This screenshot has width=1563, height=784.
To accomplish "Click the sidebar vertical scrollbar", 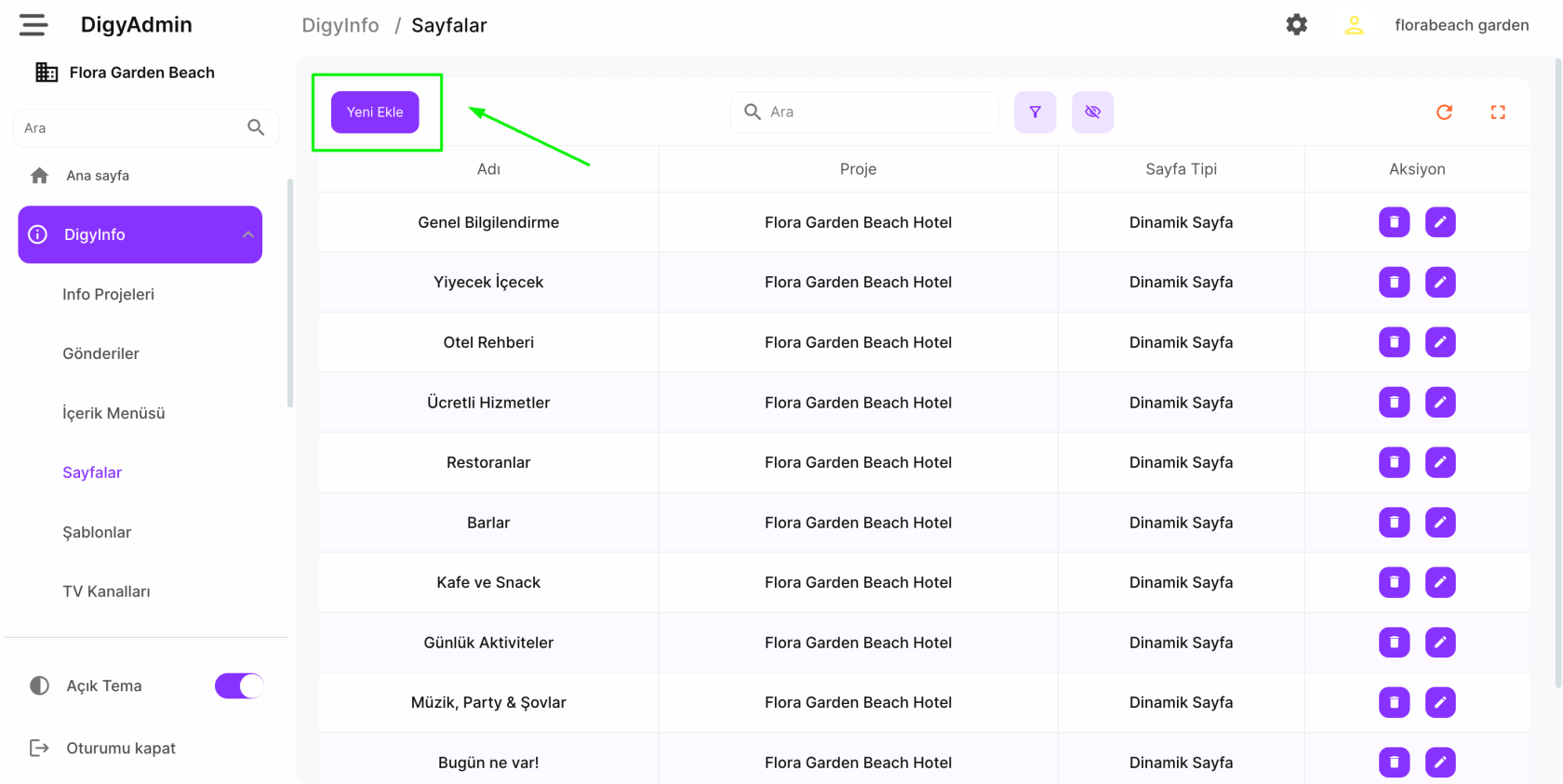I will (x=290, y=293).
